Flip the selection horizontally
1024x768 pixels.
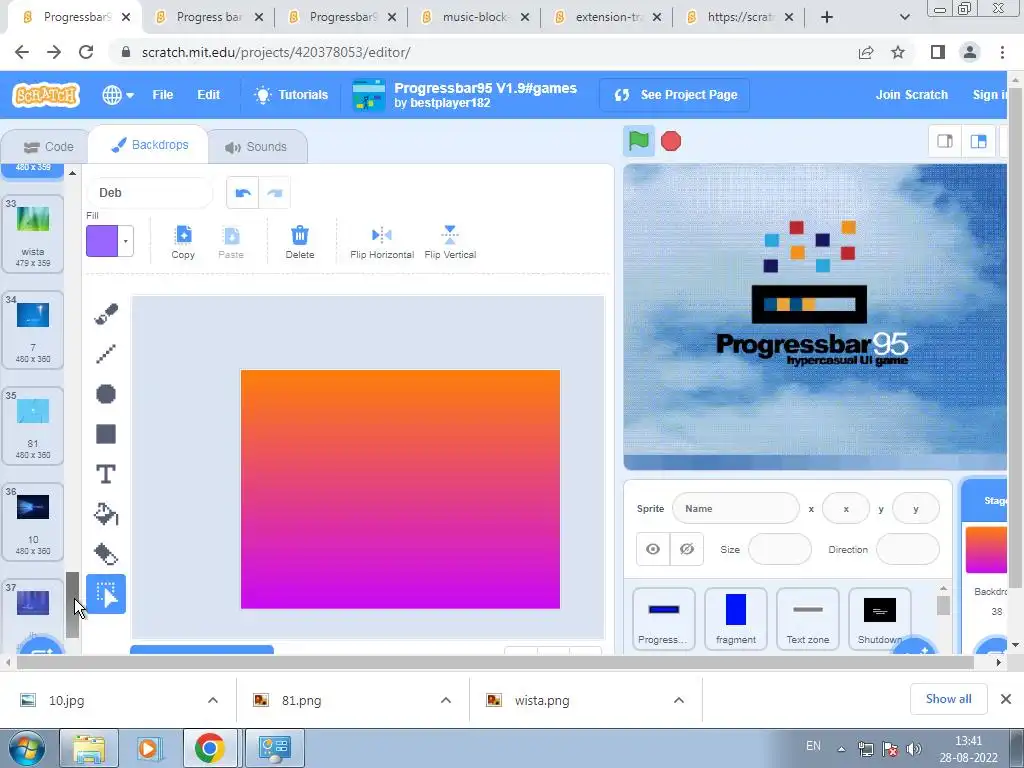click(x=382, y=242)
